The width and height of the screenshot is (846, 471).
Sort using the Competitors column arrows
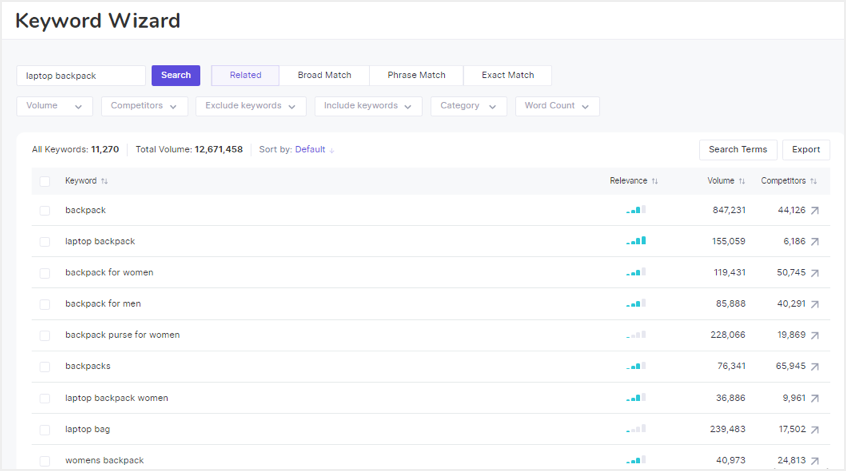(x=814, y=182)
